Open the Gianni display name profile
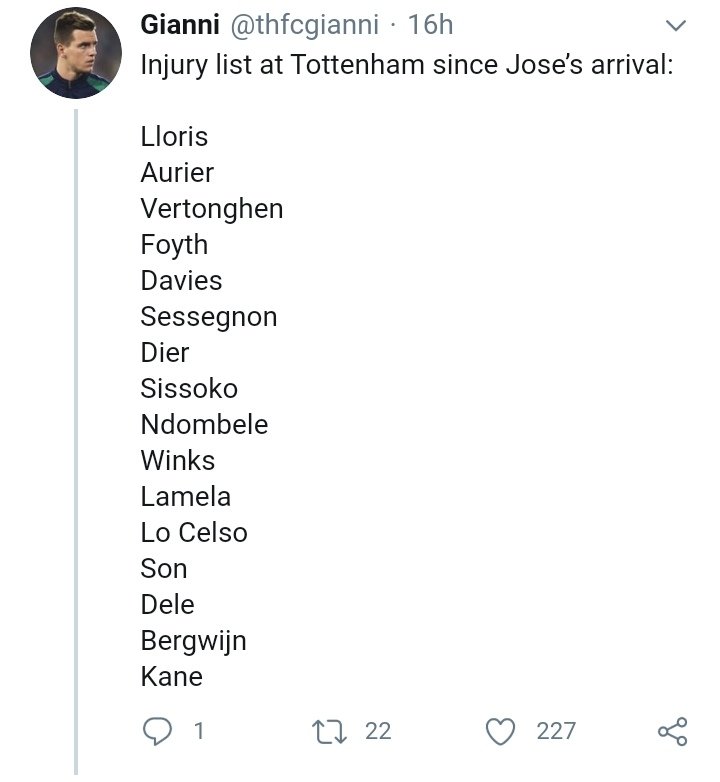 [180, 25]
